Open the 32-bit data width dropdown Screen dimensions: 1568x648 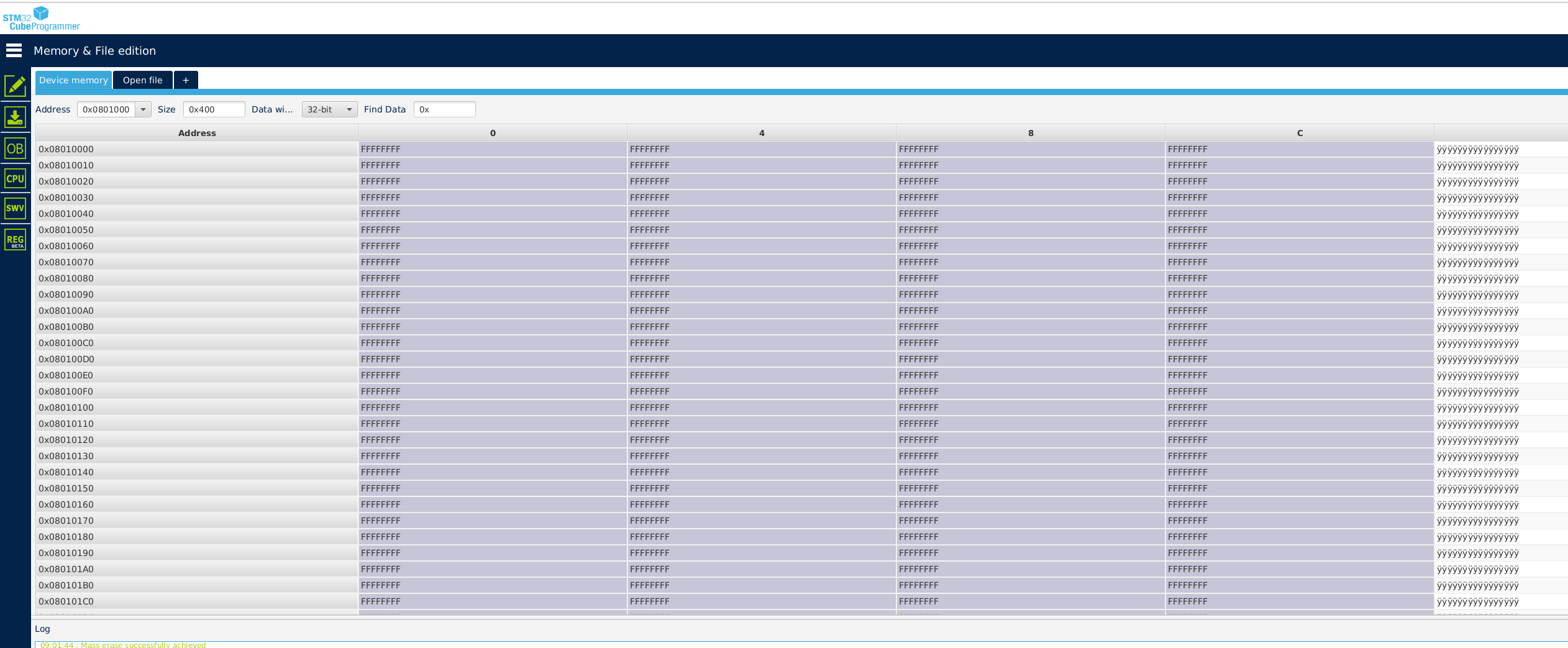[x=329, y=109]
